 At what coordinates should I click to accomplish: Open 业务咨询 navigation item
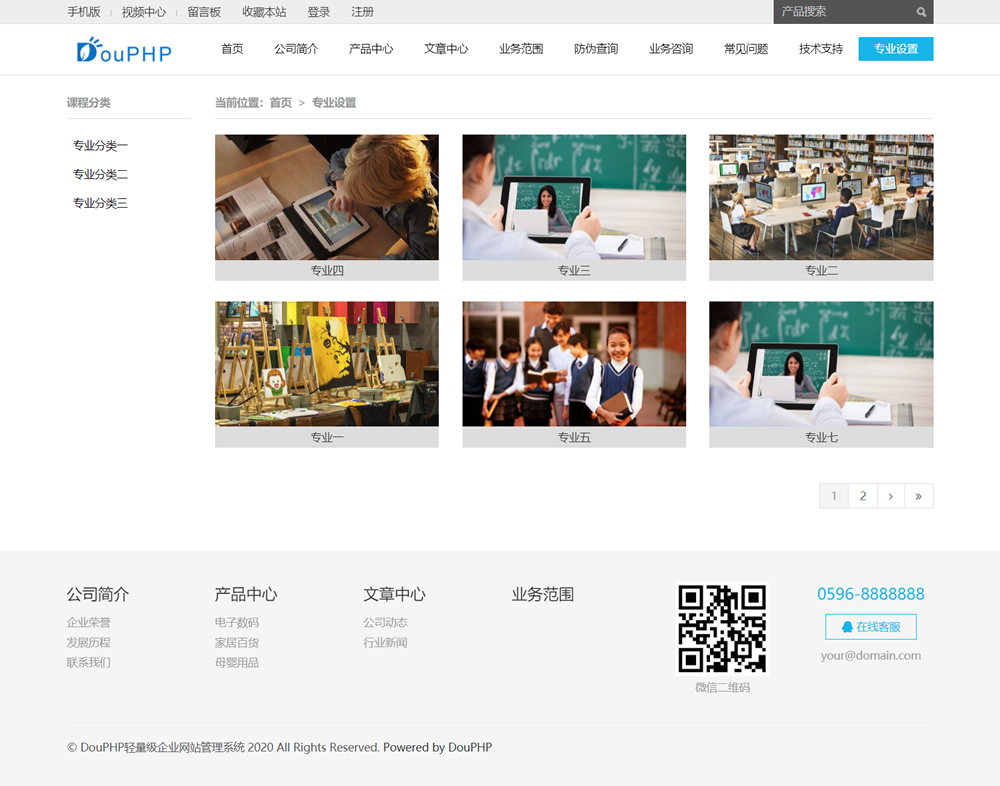pyautogui.click(x=671, y=48)
